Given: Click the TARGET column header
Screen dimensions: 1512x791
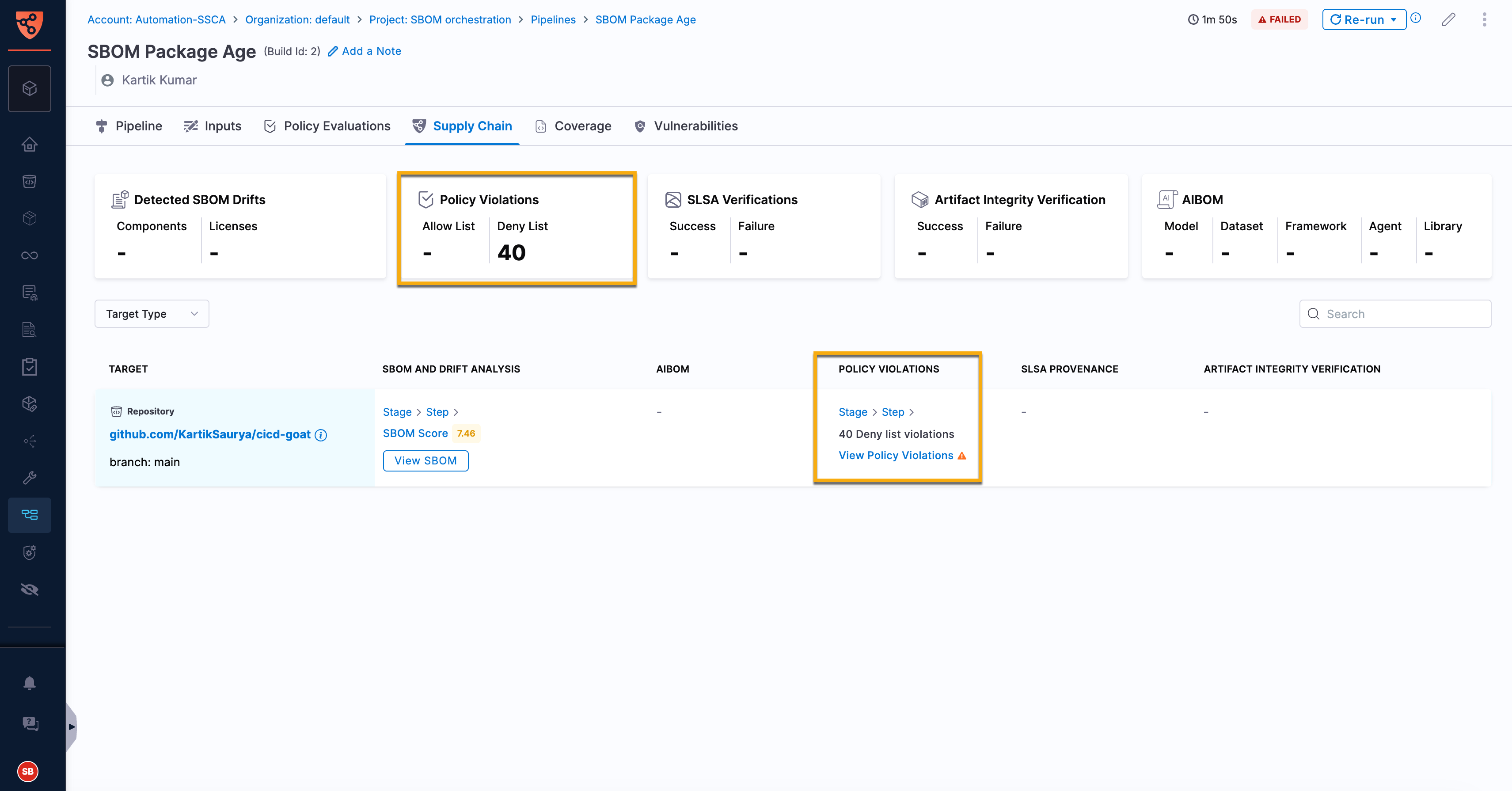Looking at the screenshot, I should 128,369.
